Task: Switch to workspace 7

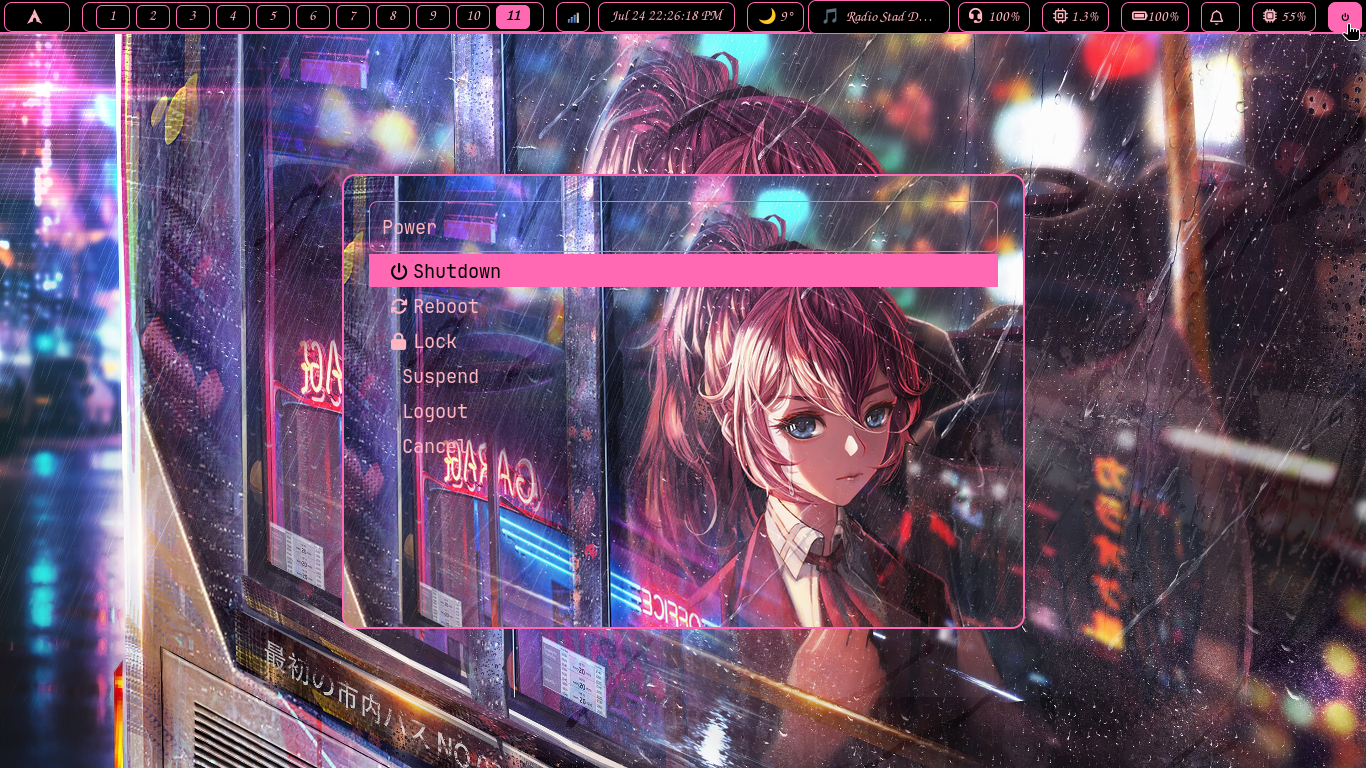Action: click(353, 17)
